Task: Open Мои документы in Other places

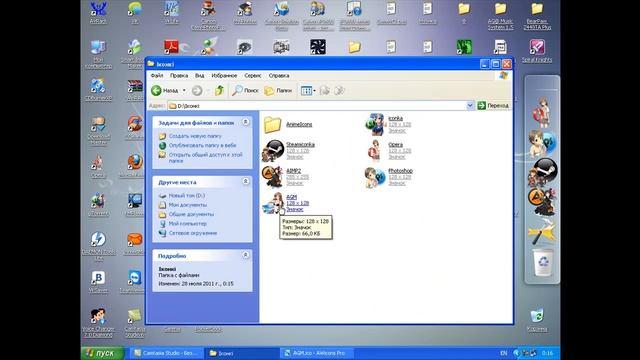Action: pos(187,205)
